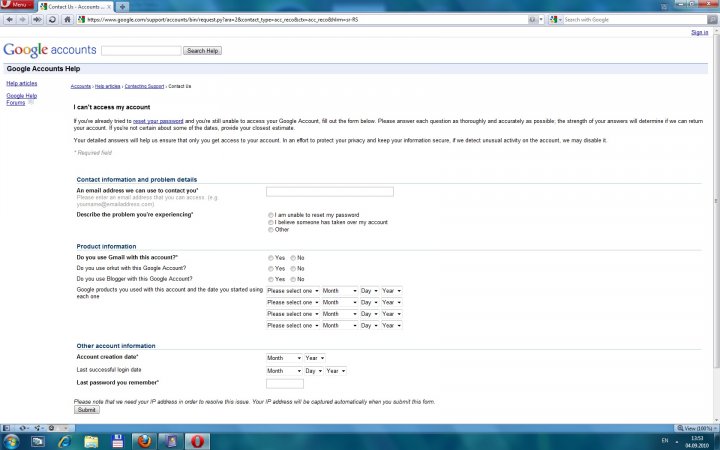Open the Opera Menu button
Image resolution: width=720 pixels, height=450 pixels.
point(17,5)
